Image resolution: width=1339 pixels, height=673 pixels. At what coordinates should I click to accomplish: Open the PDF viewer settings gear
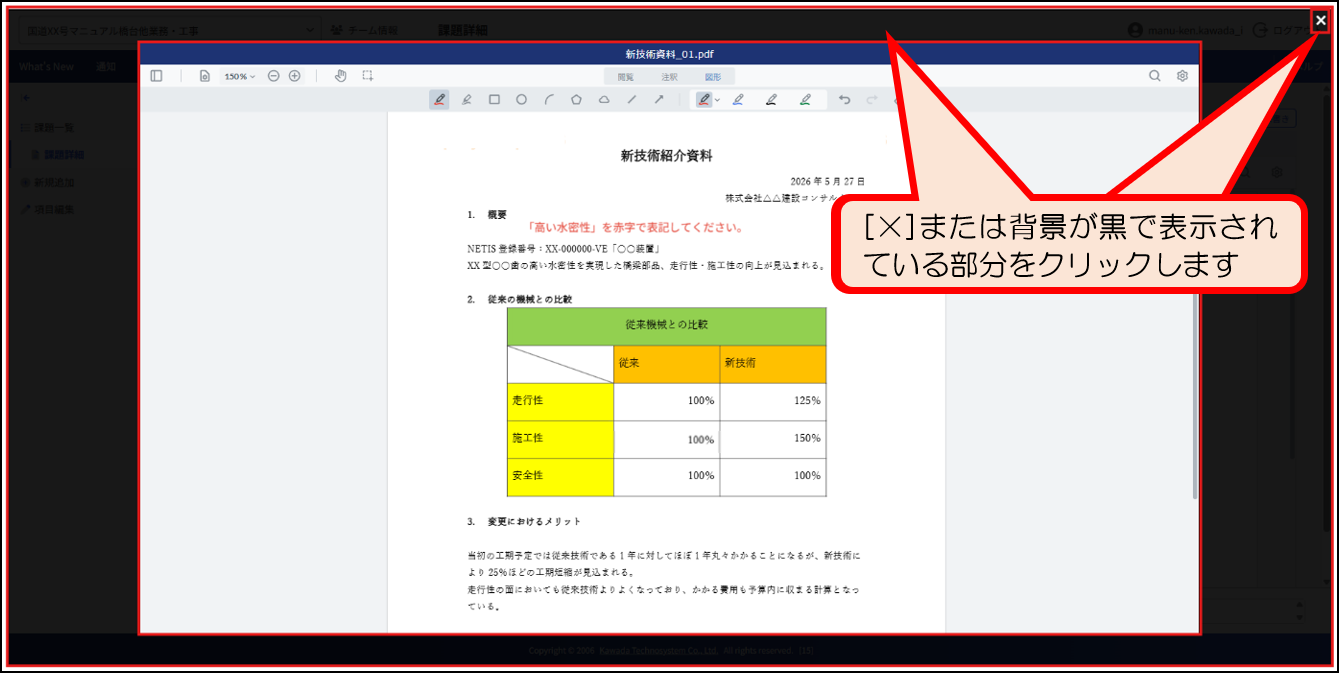1182,76
